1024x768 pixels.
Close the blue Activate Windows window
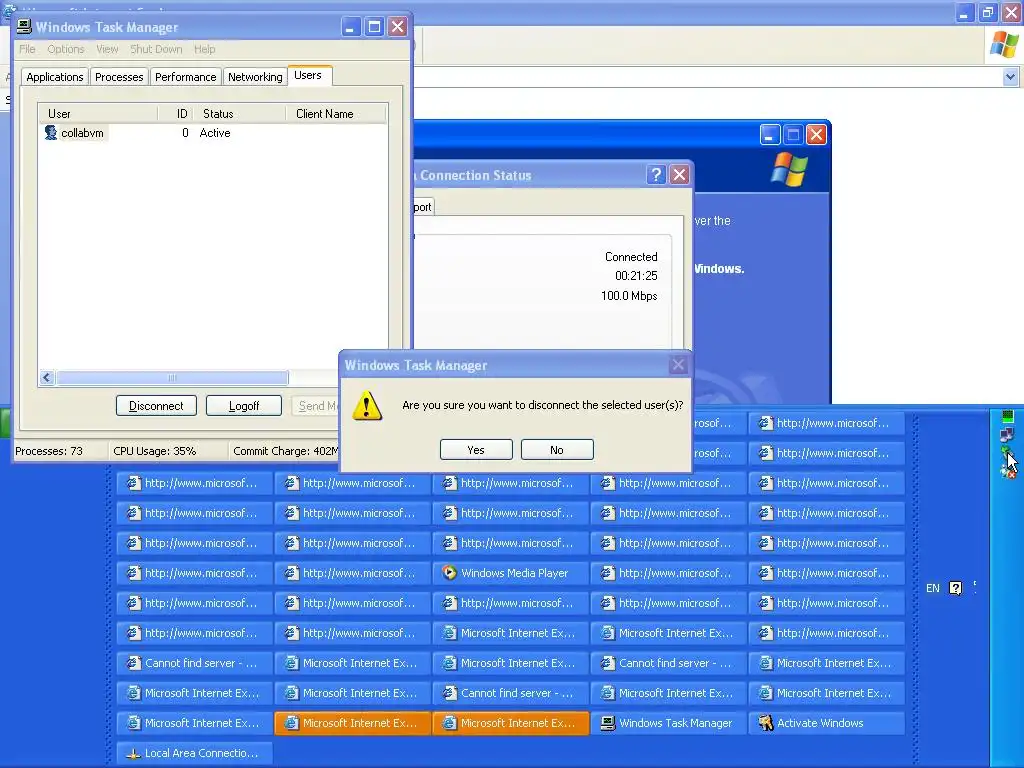click(816, 135)
